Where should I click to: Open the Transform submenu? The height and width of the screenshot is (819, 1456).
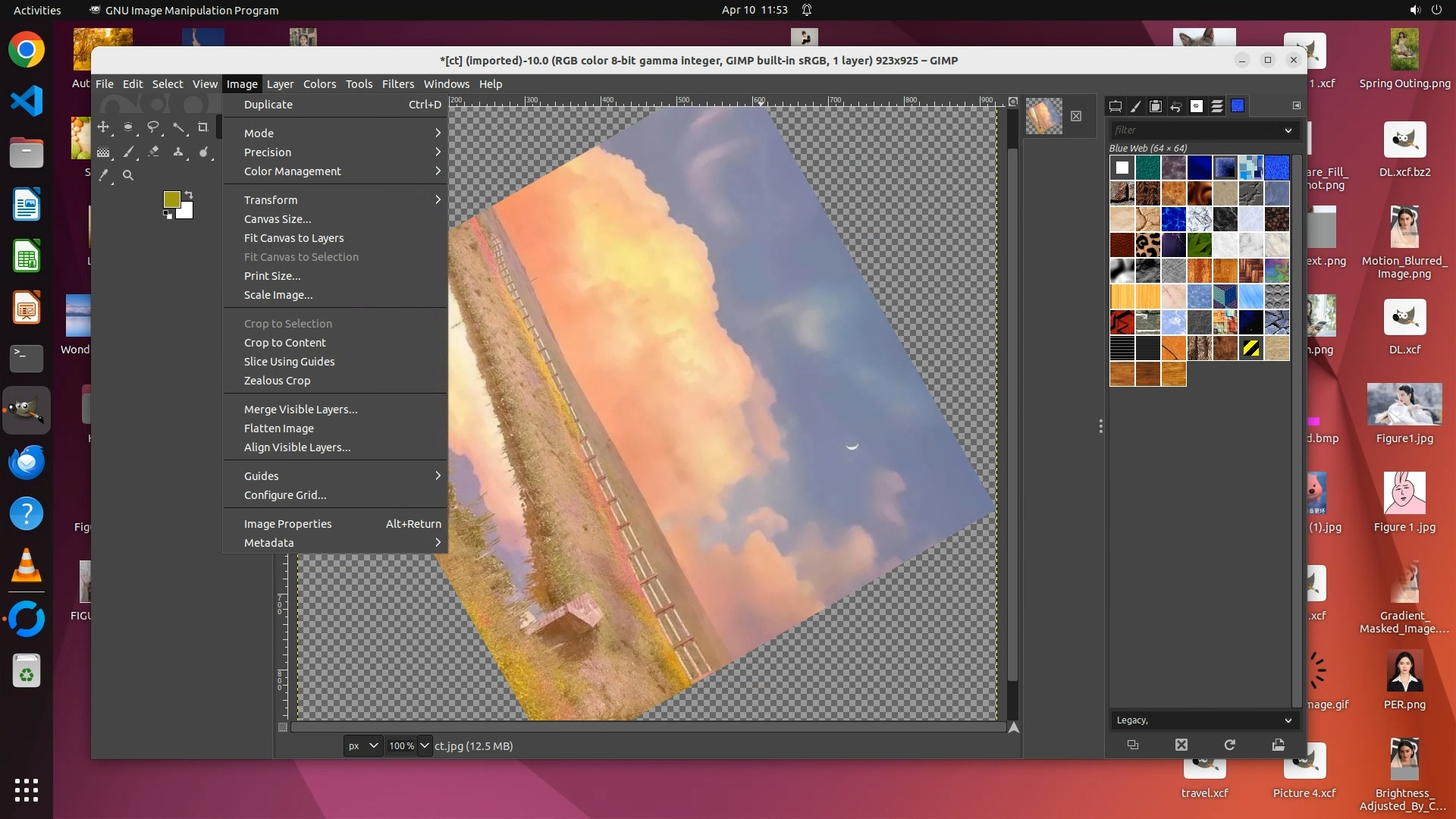[x=271, y=200]
